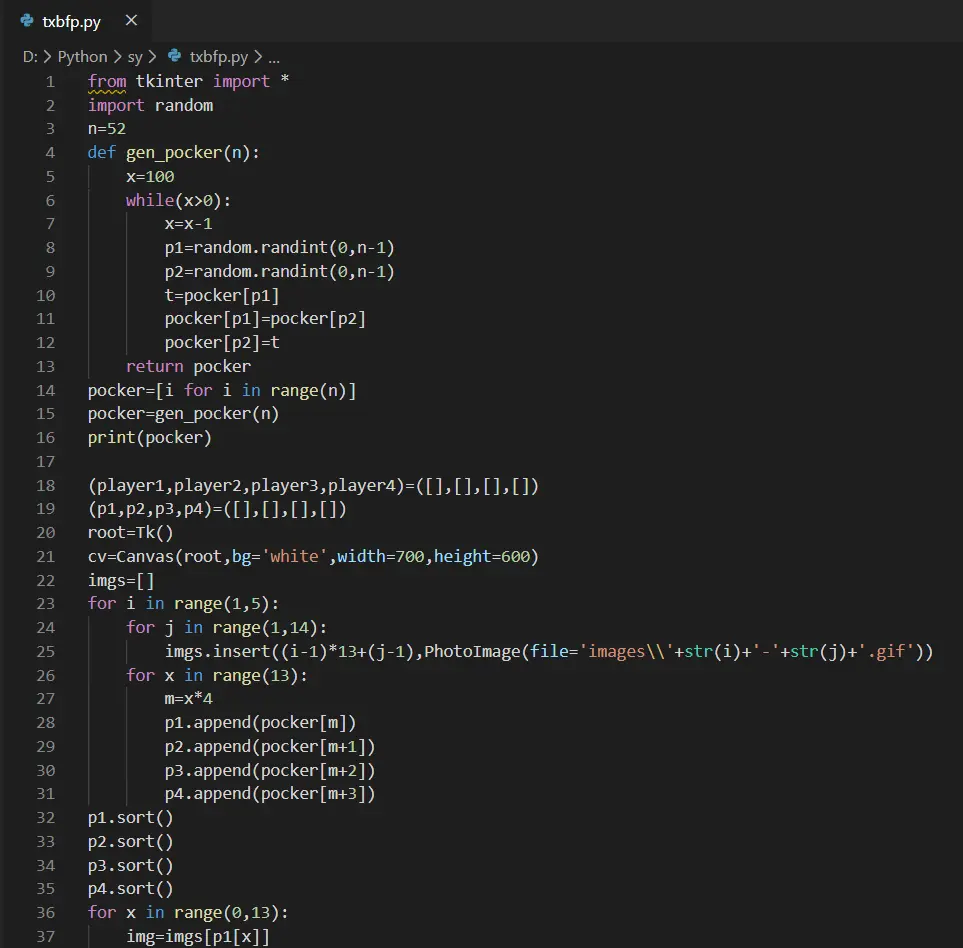The image size is (963, 948).
Task: Select the txbfp.py editor tab
Action: [77, 21]
